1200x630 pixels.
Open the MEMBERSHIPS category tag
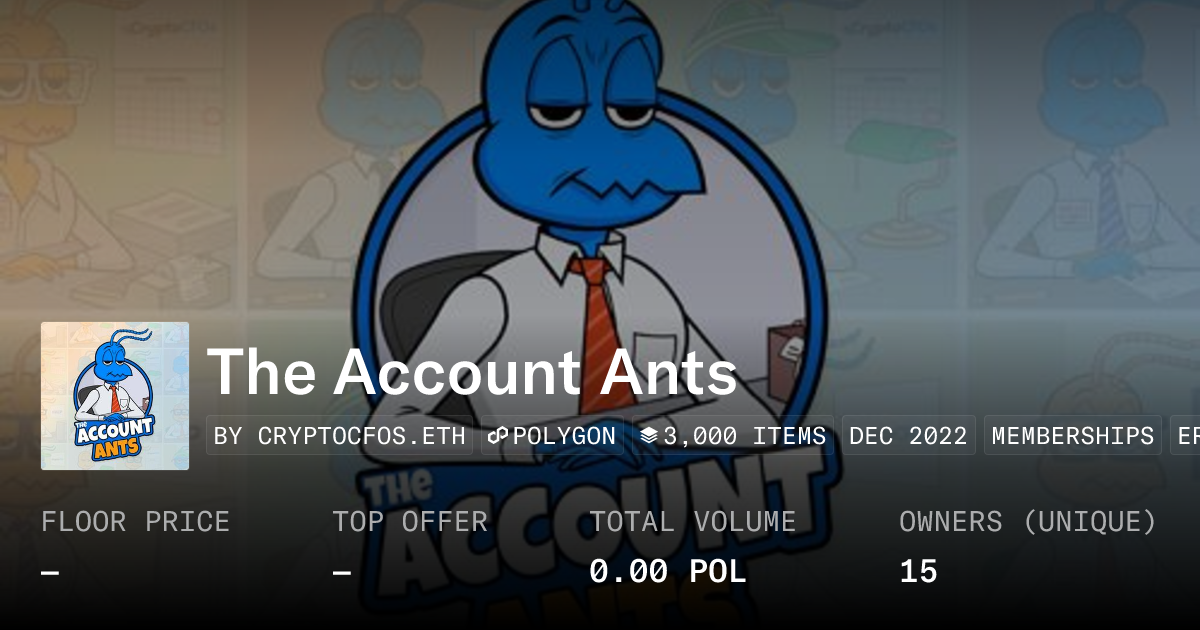point(1073,436)
